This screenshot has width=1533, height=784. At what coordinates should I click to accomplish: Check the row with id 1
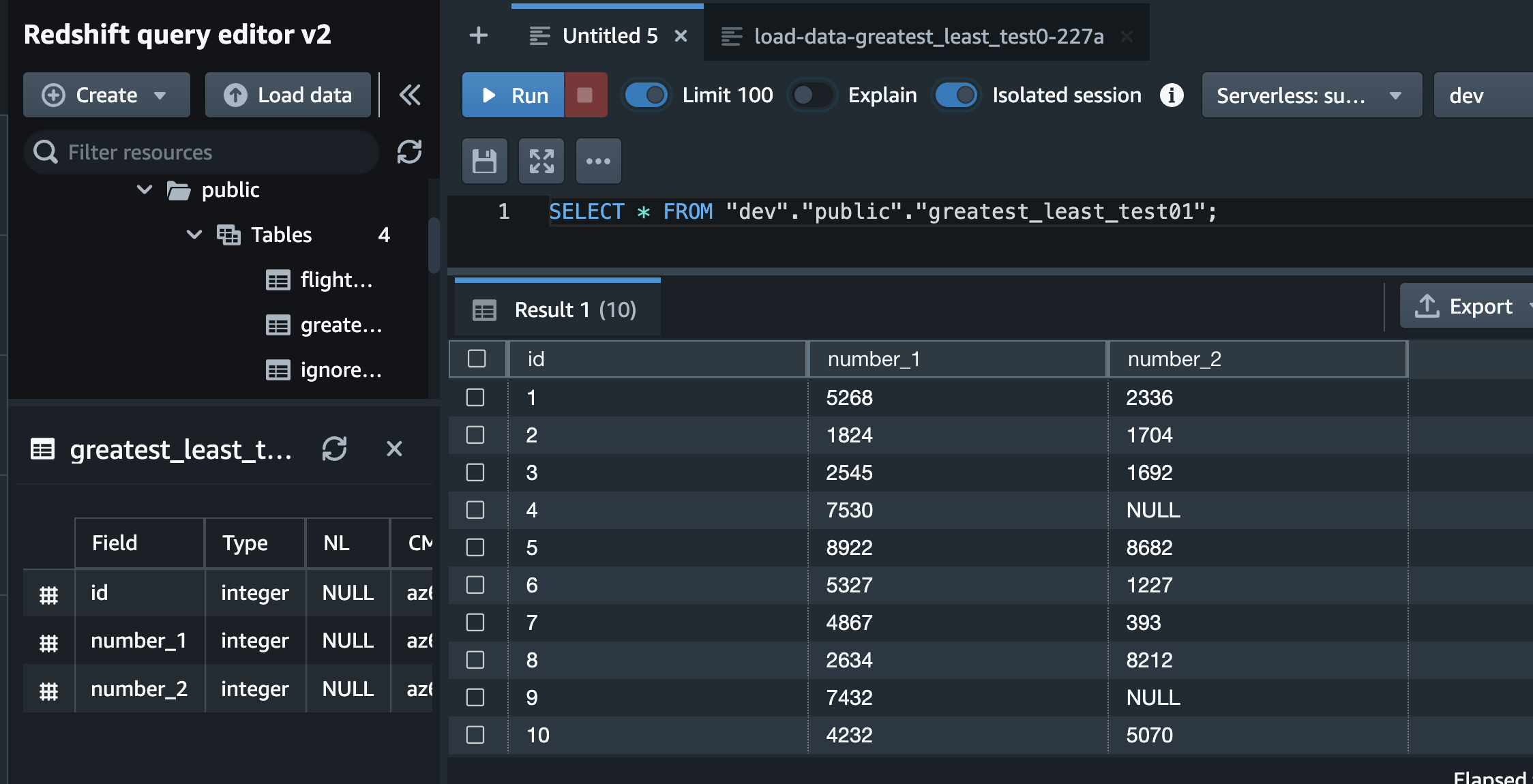pos(475,397)
